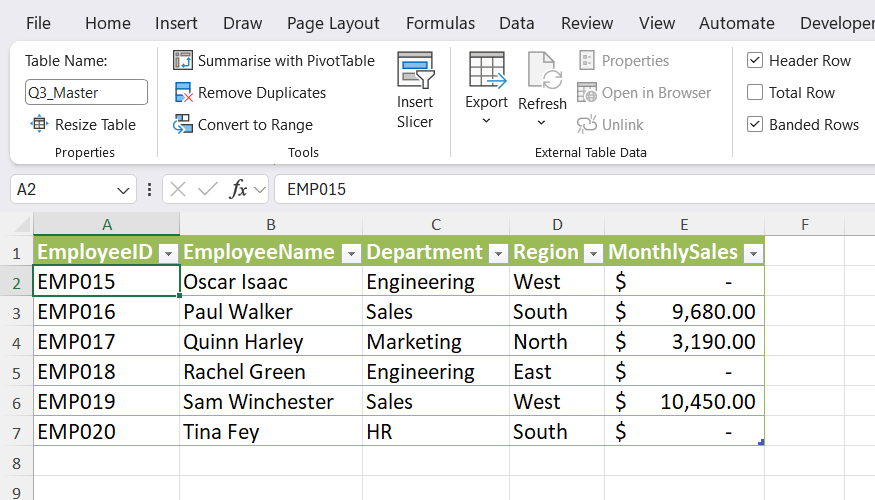The image size is (875, 500).
Task: Switch to the Home tab
Action: click(x=108, y=23)
